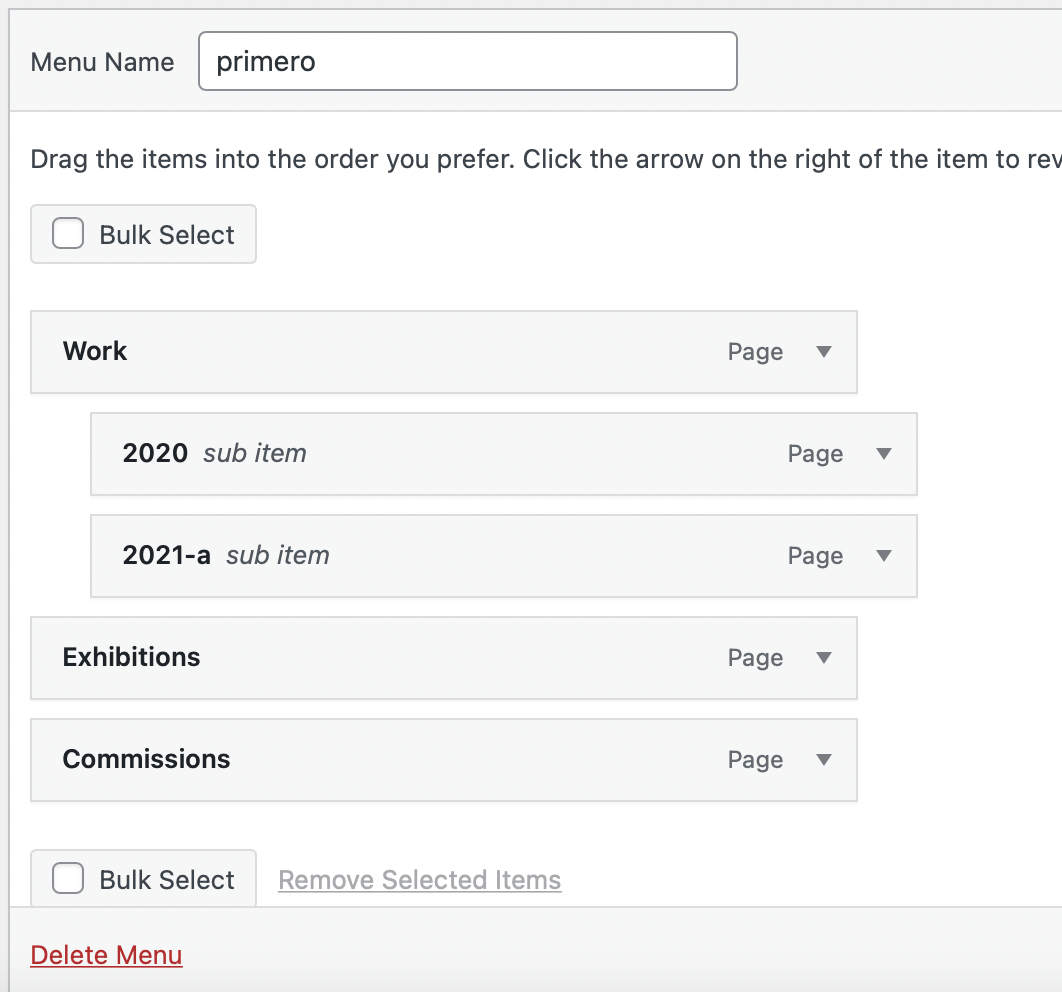Click the Page label on Work item
This screenshot has width=1062, height=992.
pos(755,352)
